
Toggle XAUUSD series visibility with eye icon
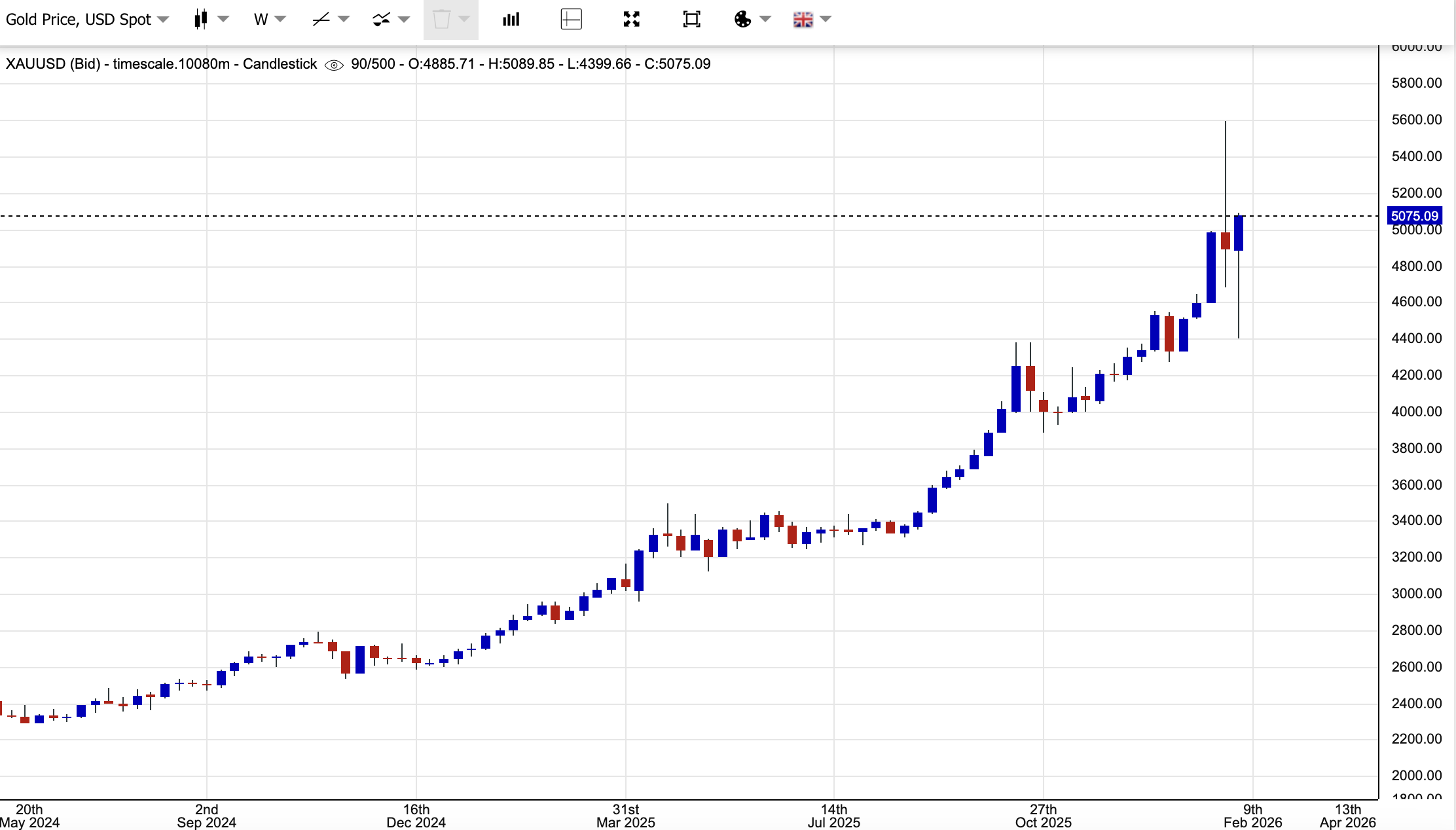335,65
